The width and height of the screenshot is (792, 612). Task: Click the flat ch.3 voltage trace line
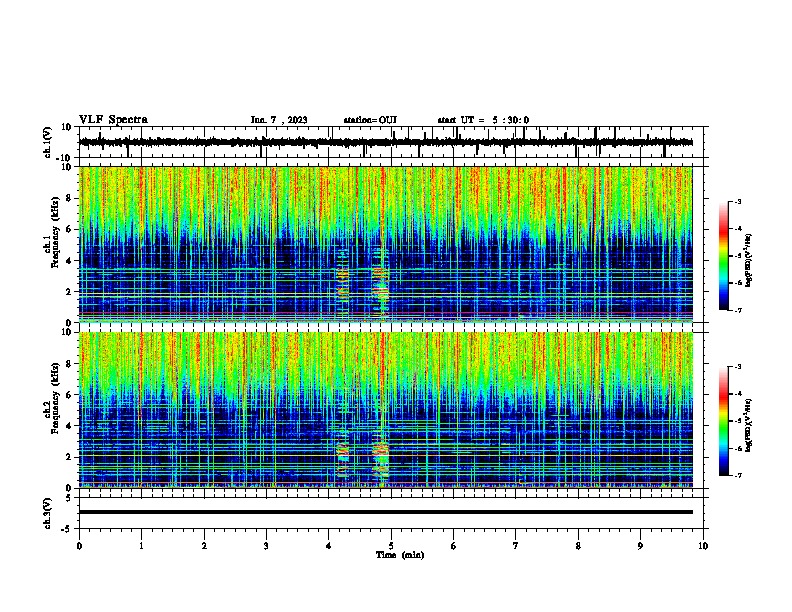point(386,512)
